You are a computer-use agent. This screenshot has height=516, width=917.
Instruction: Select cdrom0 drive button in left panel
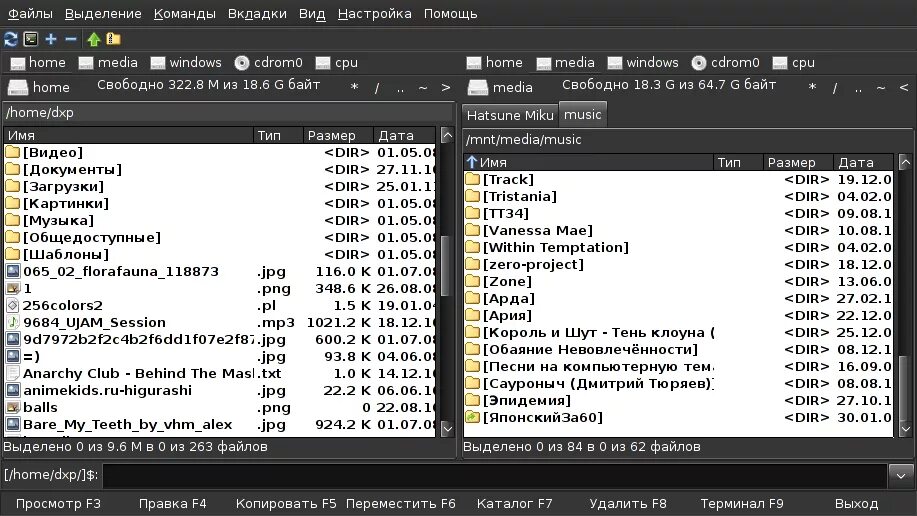tap(268, 63)
